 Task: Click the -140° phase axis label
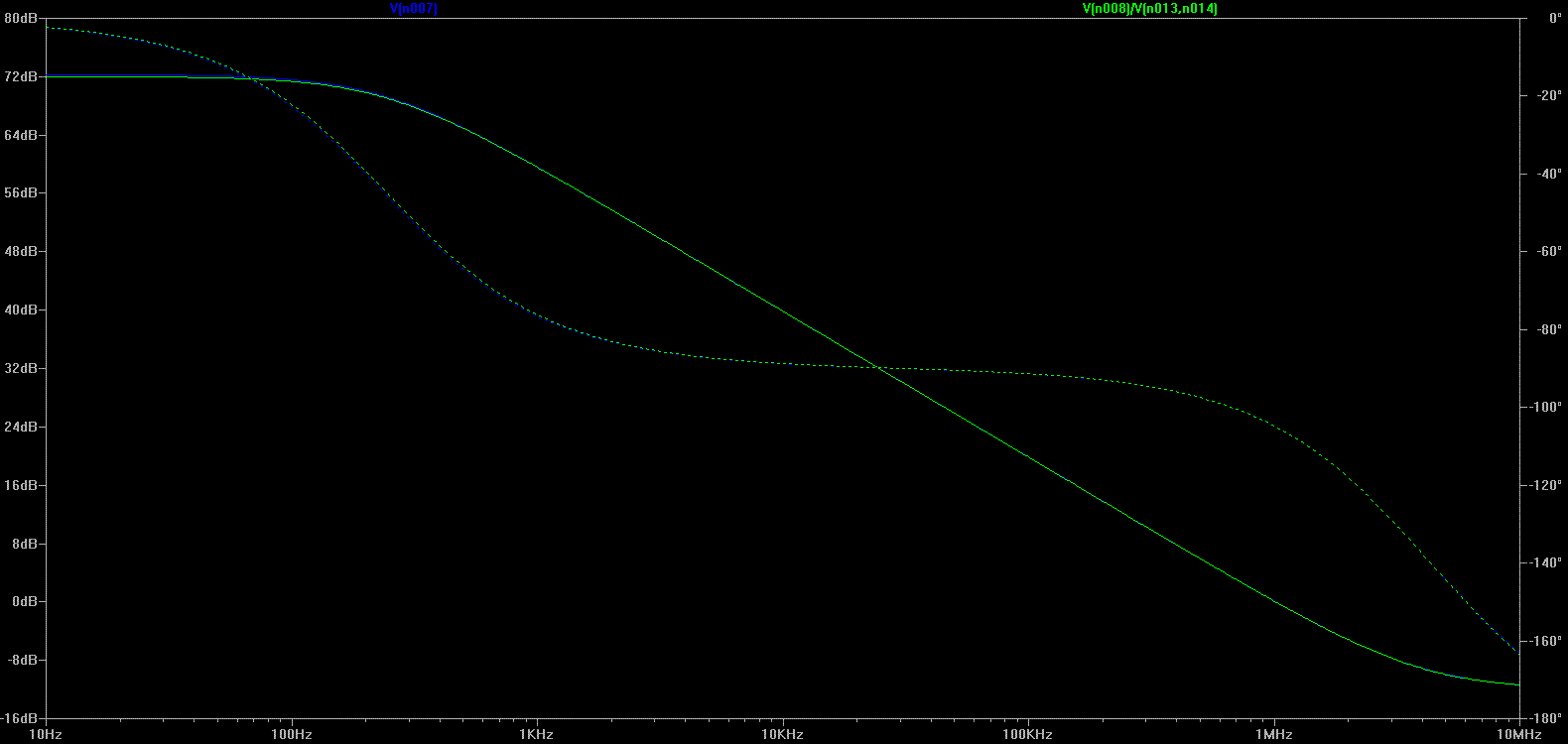1545,562
